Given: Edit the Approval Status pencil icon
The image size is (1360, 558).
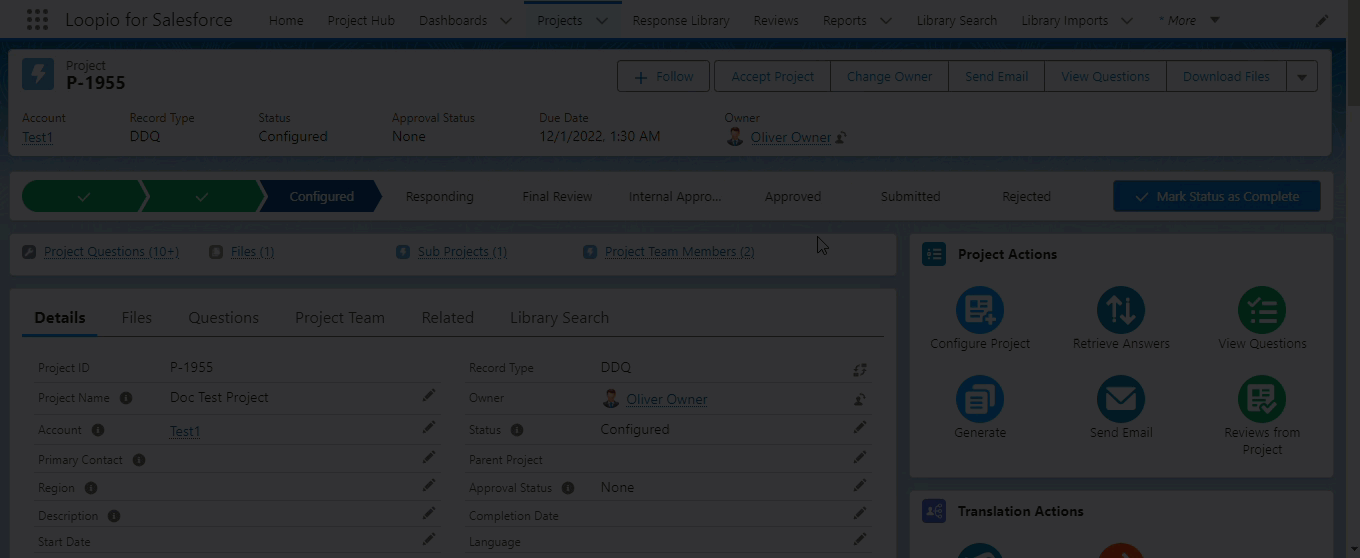Looking at the screenshot, I should pos(860,486).
